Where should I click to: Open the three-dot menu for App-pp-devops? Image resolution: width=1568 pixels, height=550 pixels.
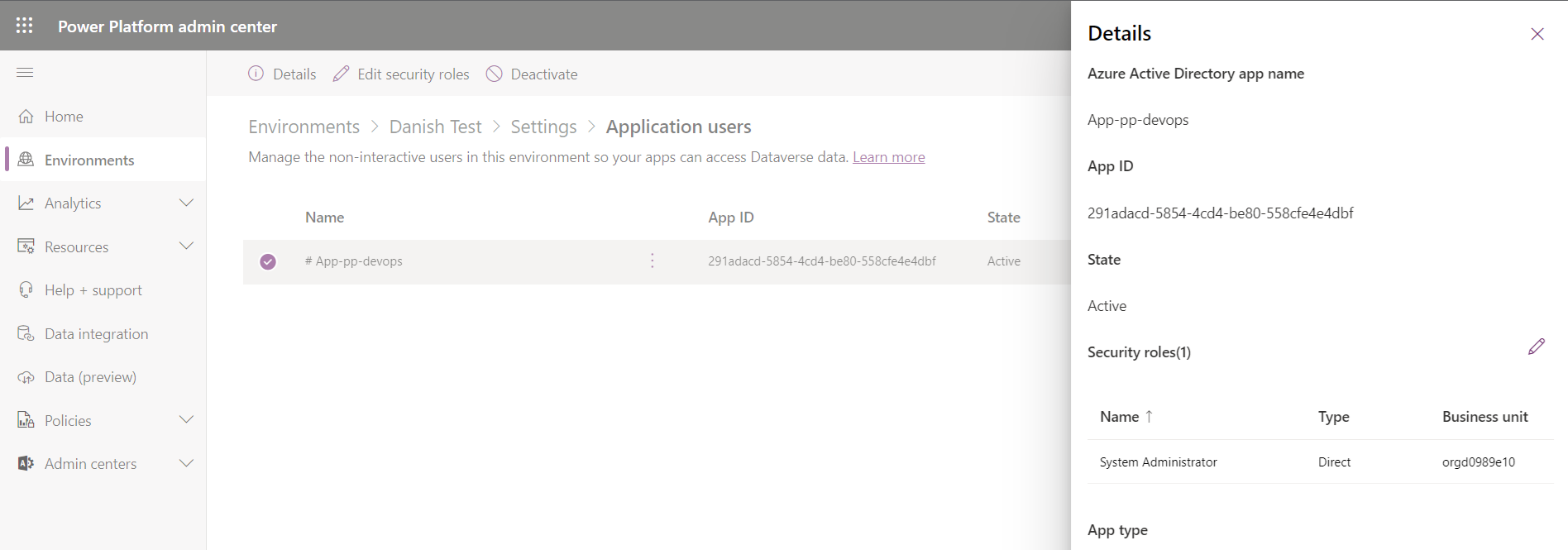click(653, 261)
